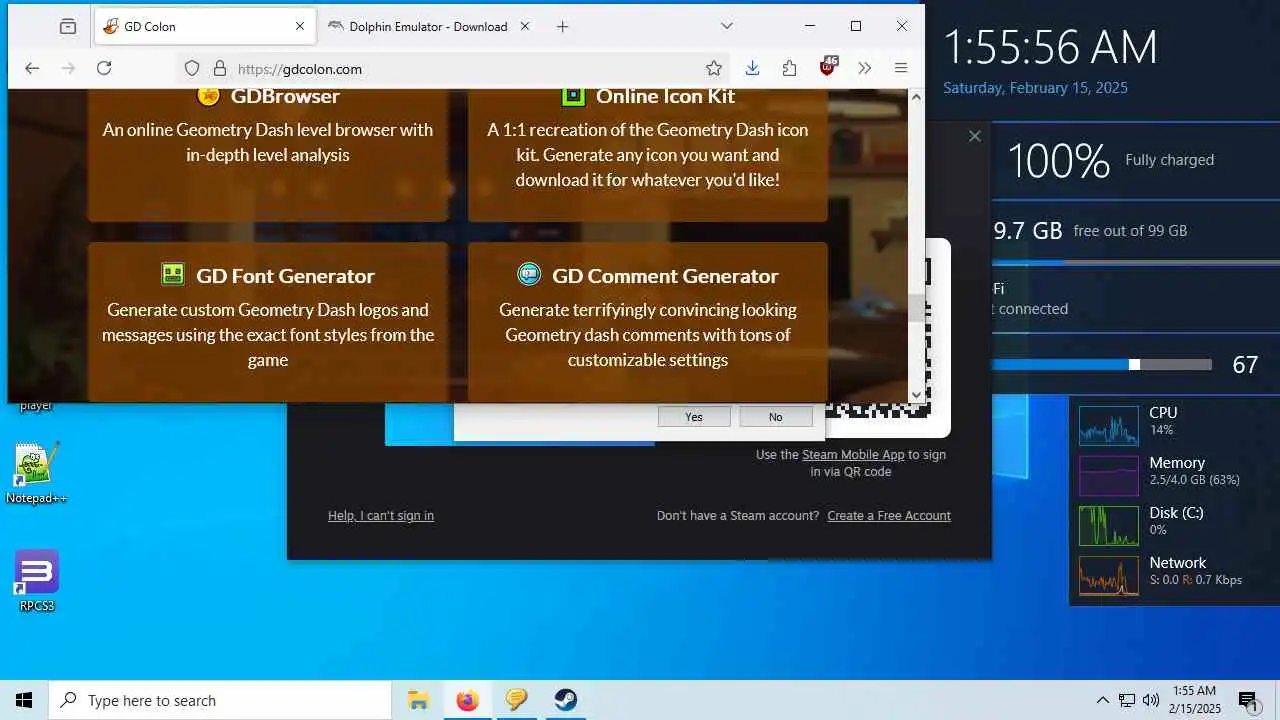This screenshot has height=720, width=1280.
Task: Open the taskbar clock showing 1:55 AM
Action: pyautogui.click(x=1194, y=700)
